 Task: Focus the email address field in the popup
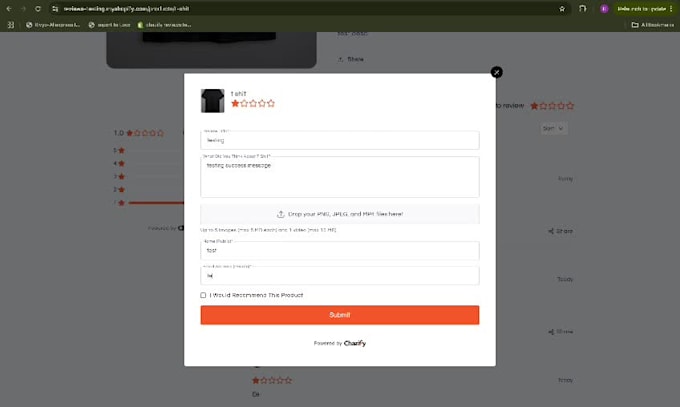340,276
